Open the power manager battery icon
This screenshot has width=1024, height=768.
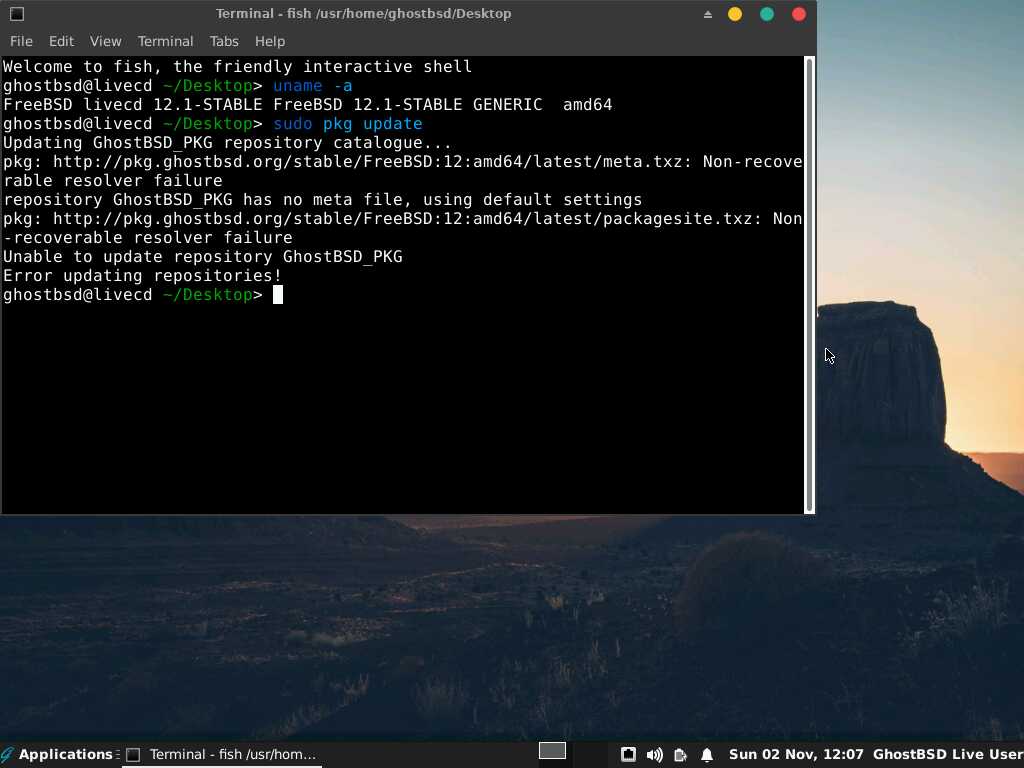[x=680, y=755]
